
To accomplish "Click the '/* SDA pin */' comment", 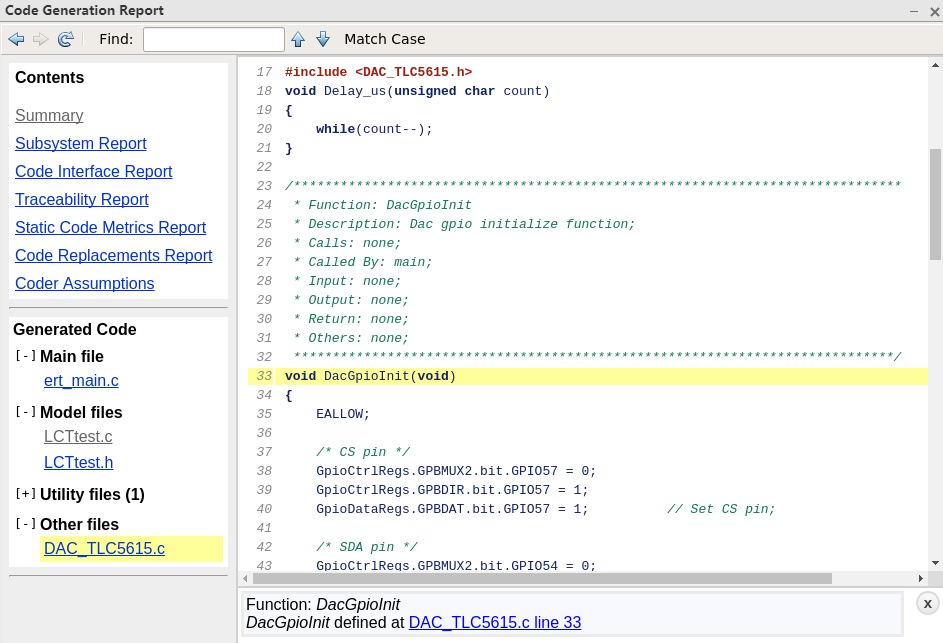I will pos(367,547).
